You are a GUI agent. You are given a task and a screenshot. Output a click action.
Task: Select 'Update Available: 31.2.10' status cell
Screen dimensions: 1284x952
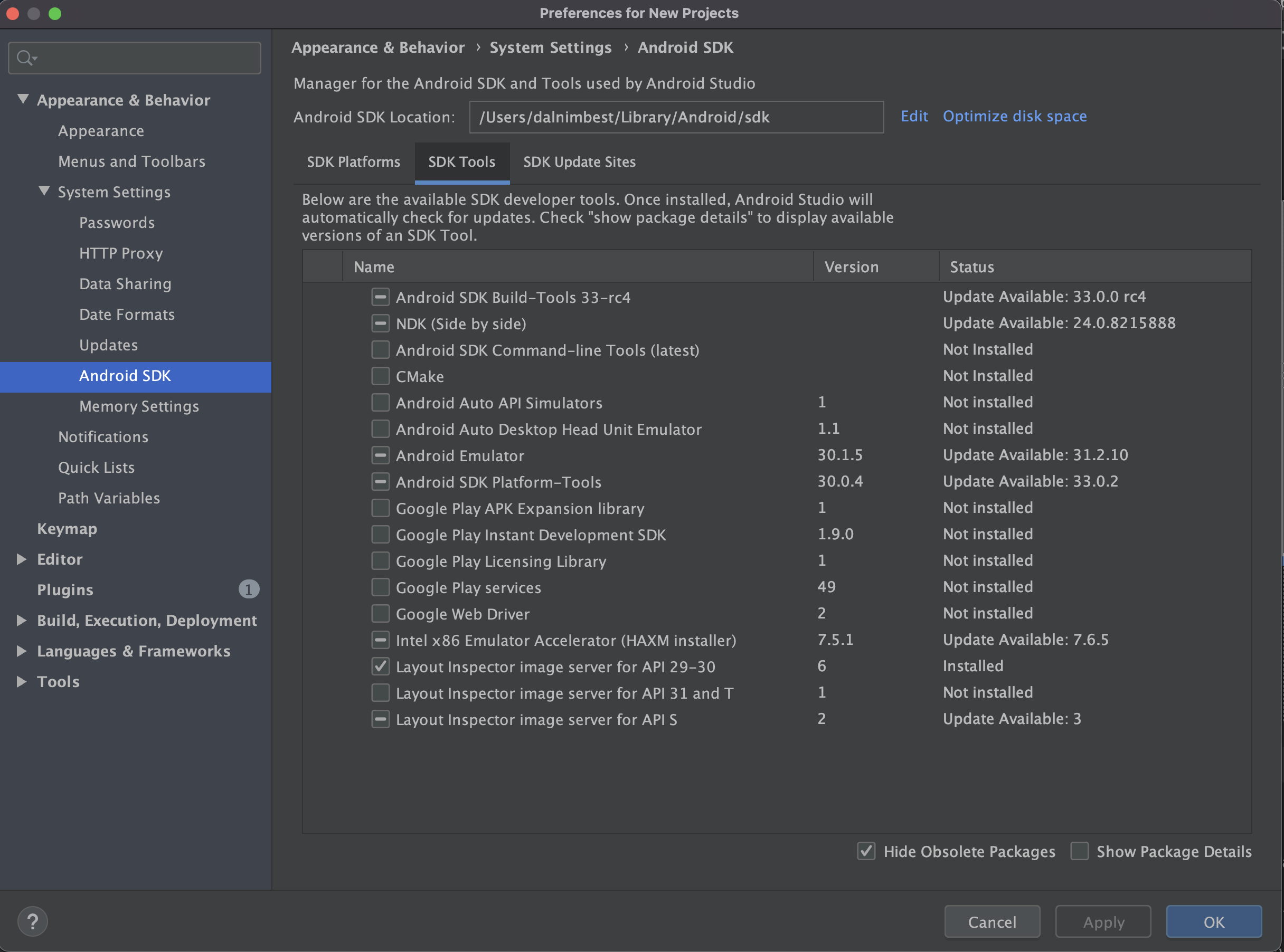point(1035,455)
